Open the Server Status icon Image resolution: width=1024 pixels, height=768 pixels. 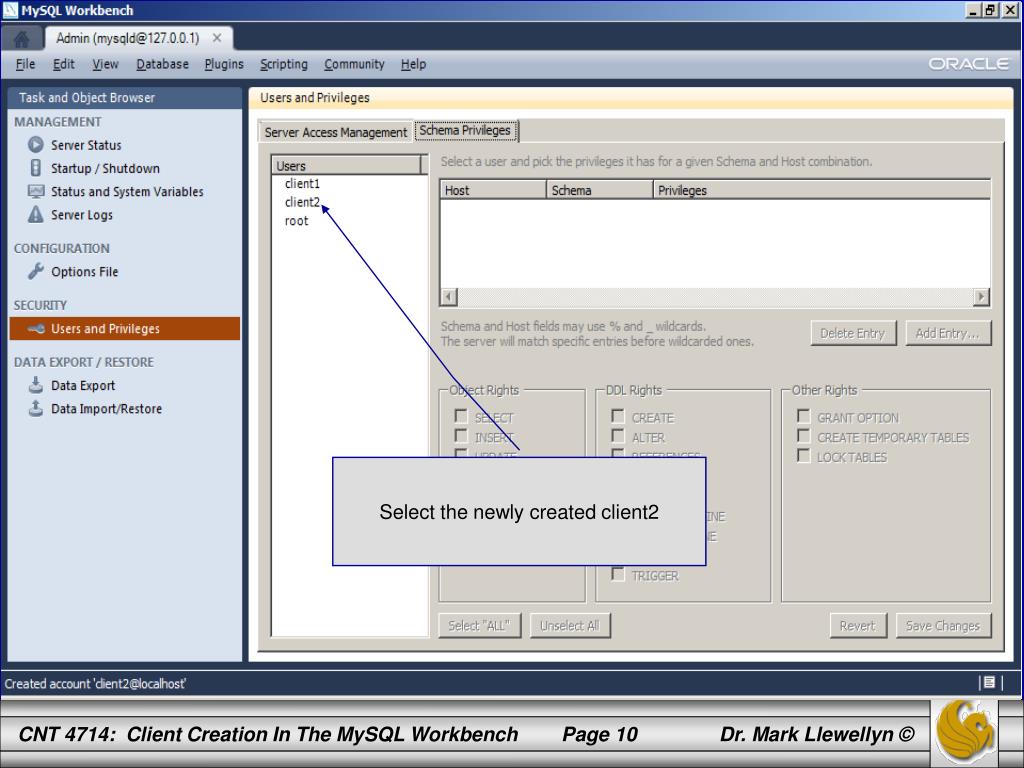click(x=36, y=144)
